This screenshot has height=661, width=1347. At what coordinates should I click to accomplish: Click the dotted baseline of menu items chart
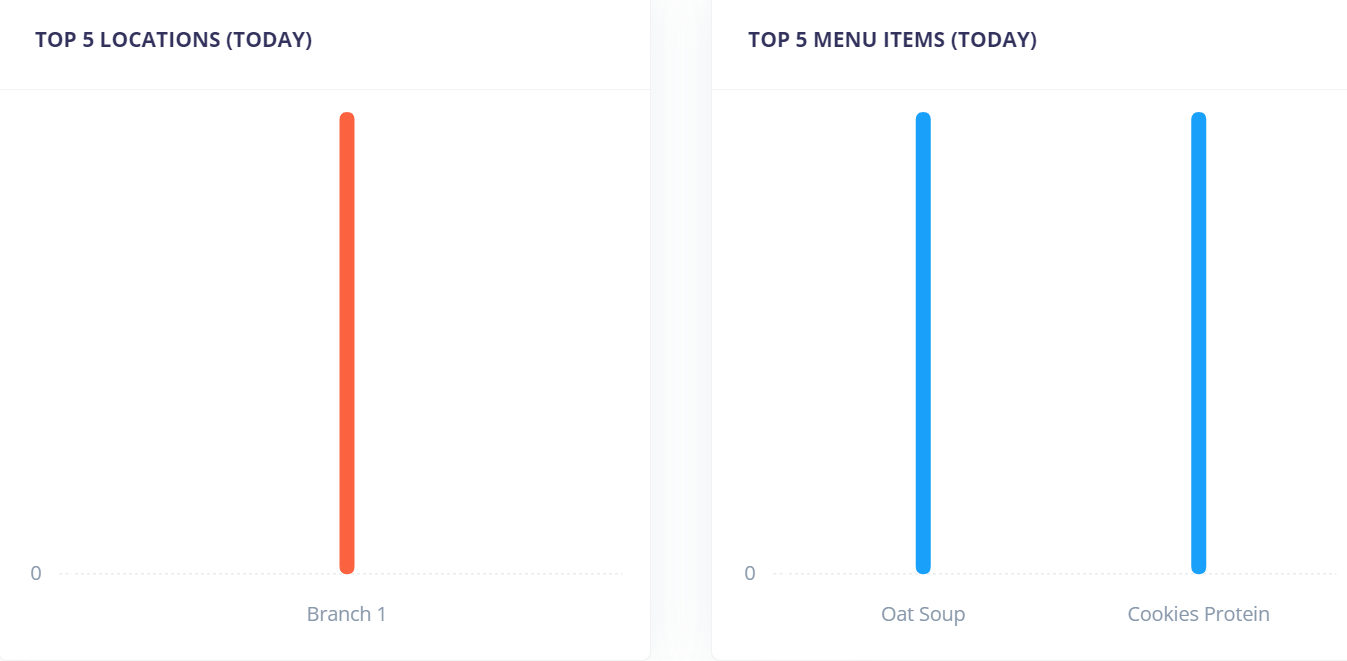[x=1060, y=574]
